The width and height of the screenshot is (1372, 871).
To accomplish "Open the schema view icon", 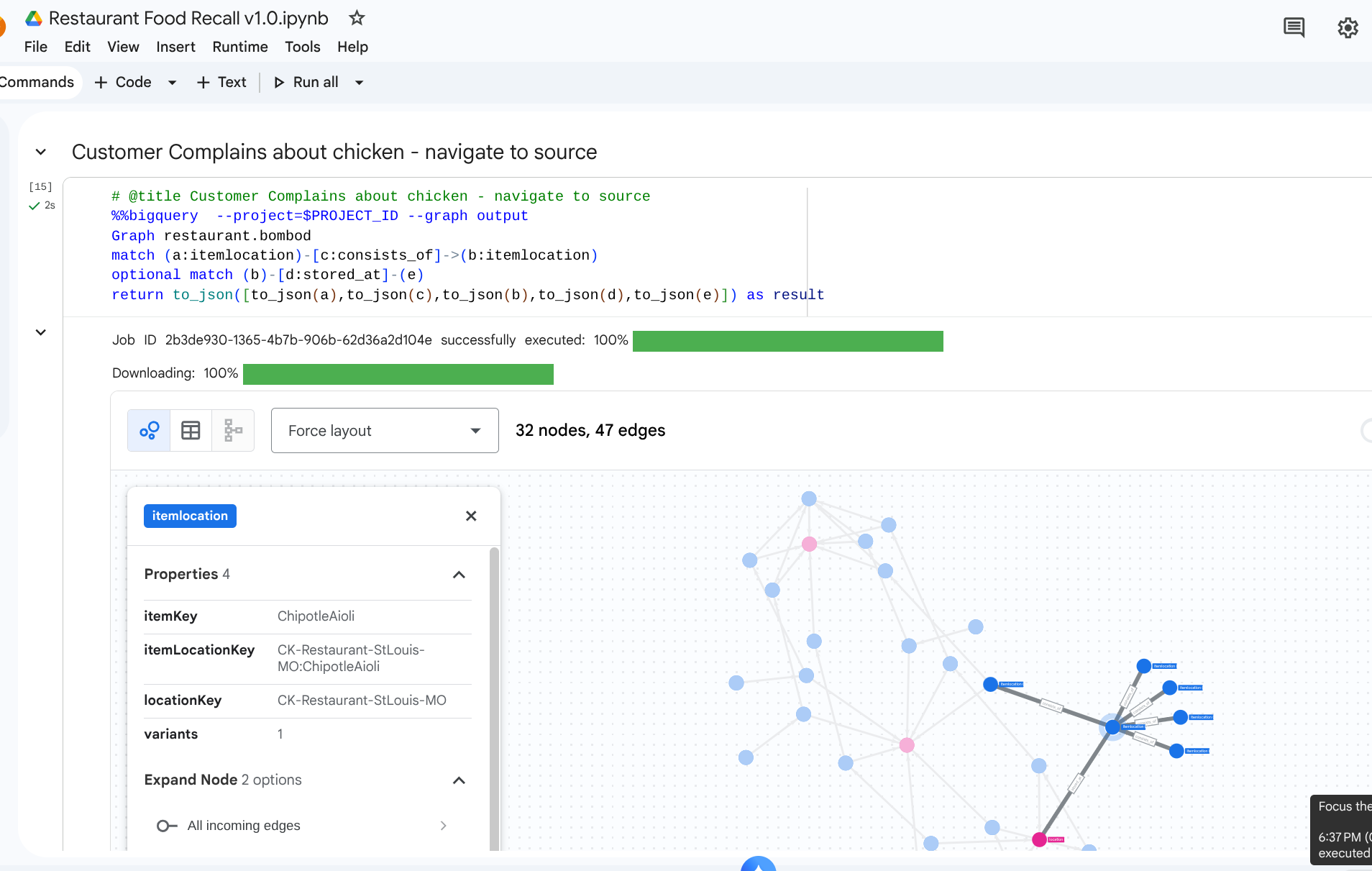I will tap(233, 431).
